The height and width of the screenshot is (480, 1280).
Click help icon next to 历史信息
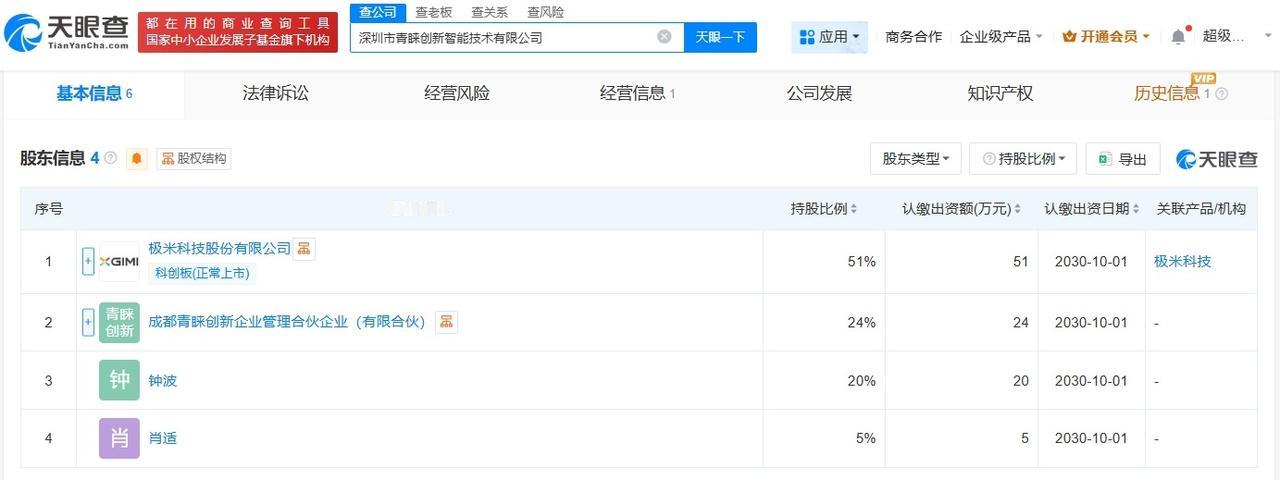1221,94
